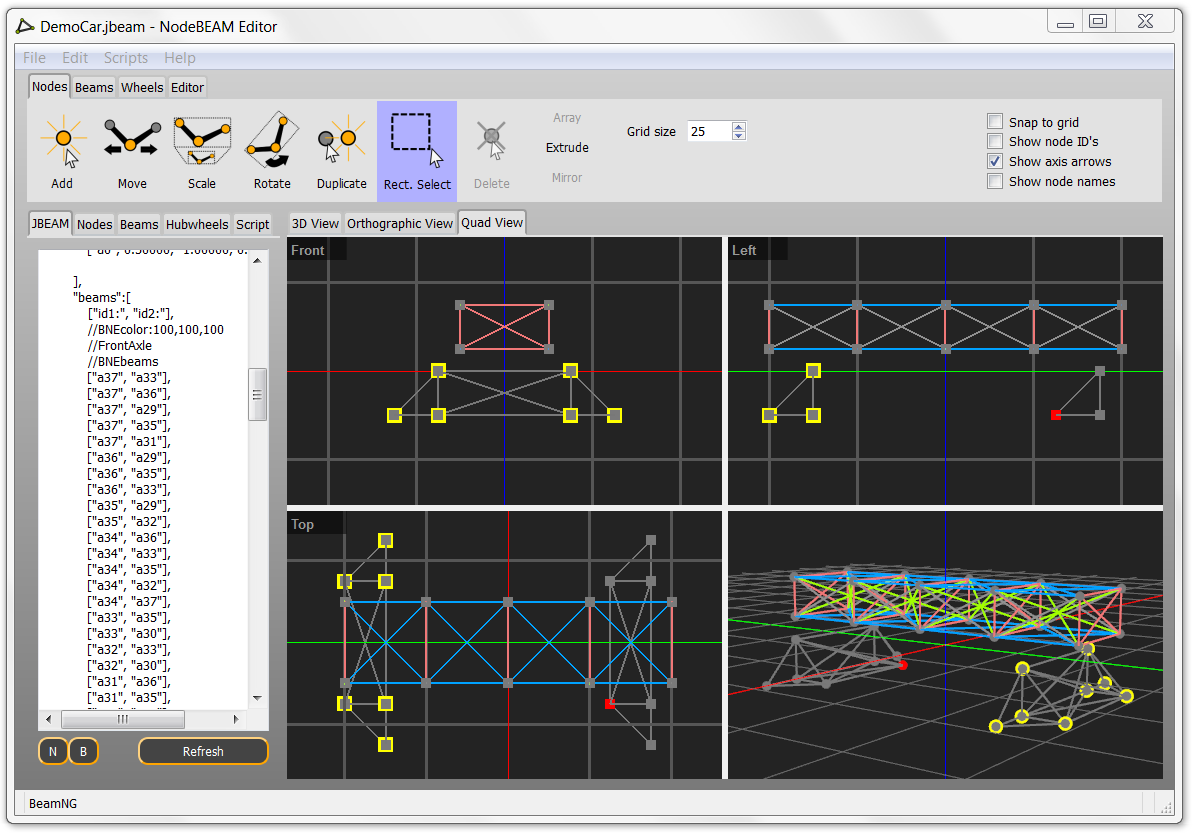Screen dimensions: 1193x833
Task: Enable Show node ID's checkbox
Action: click(994, 141)
